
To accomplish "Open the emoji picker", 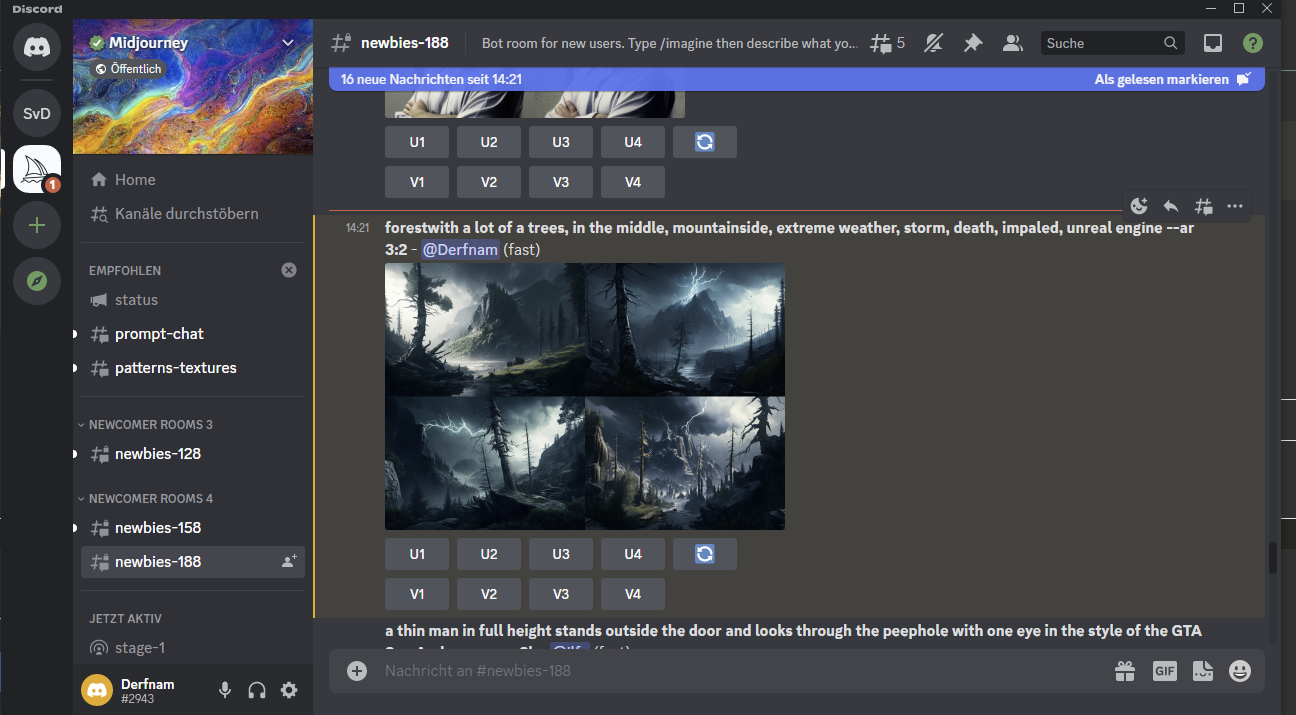I will tap(1240, 671).
